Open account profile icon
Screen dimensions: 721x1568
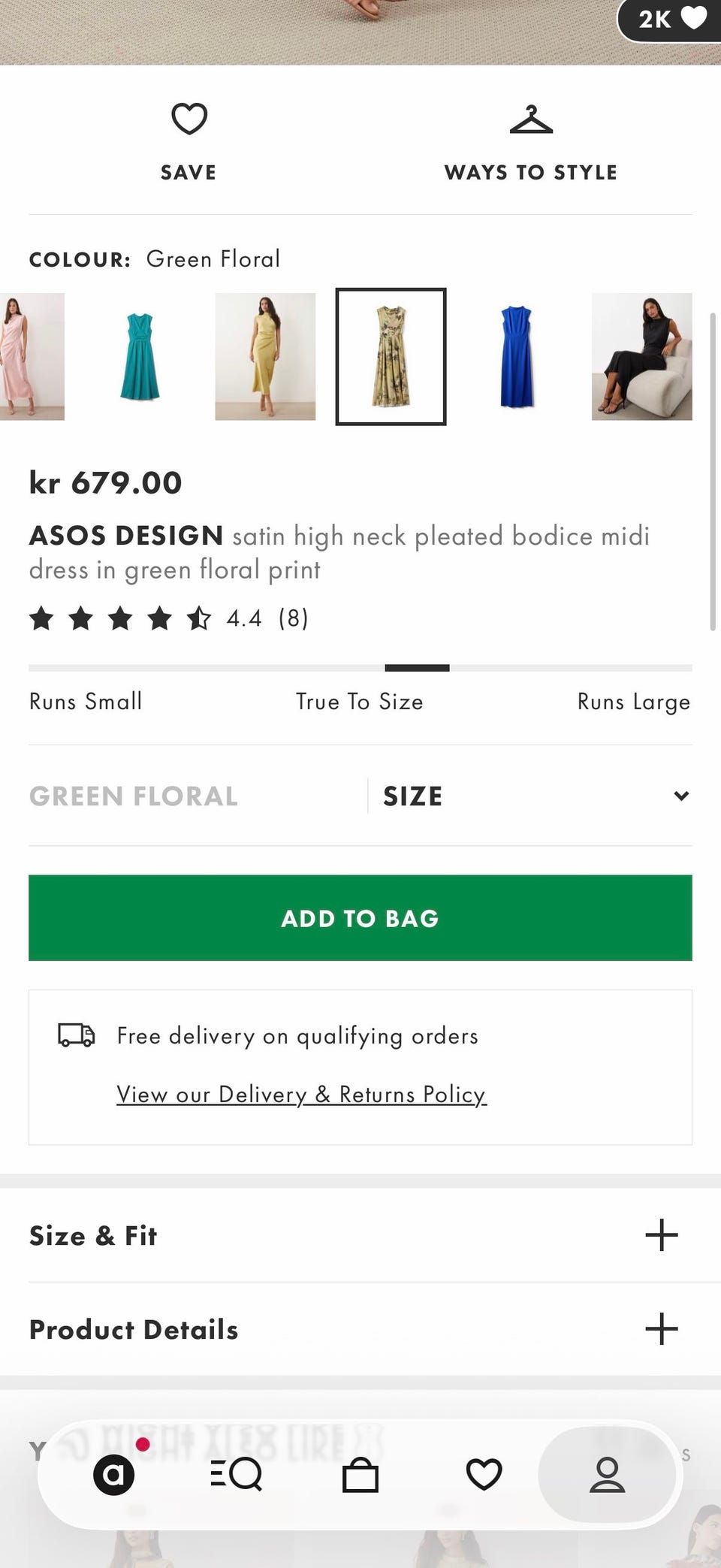[x=607, y=1474]
